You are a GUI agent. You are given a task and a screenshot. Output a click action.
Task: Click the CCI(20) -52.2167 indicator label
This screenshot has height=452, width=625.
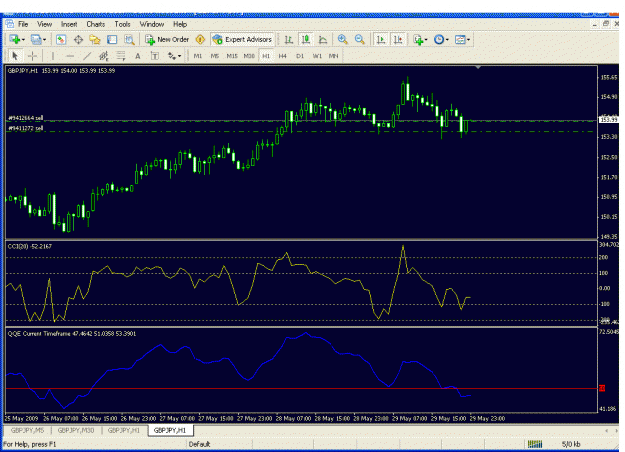(29, 246)
